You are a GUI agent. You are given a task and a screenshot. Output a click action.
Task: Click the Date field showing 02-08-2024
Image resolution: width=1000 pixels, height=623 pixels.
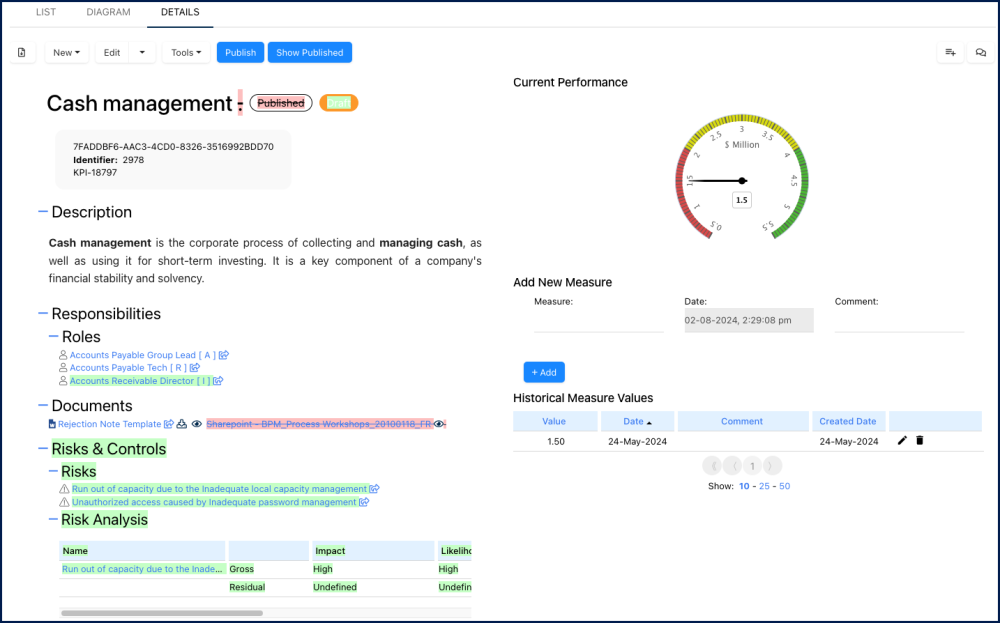tap(749, 321)
